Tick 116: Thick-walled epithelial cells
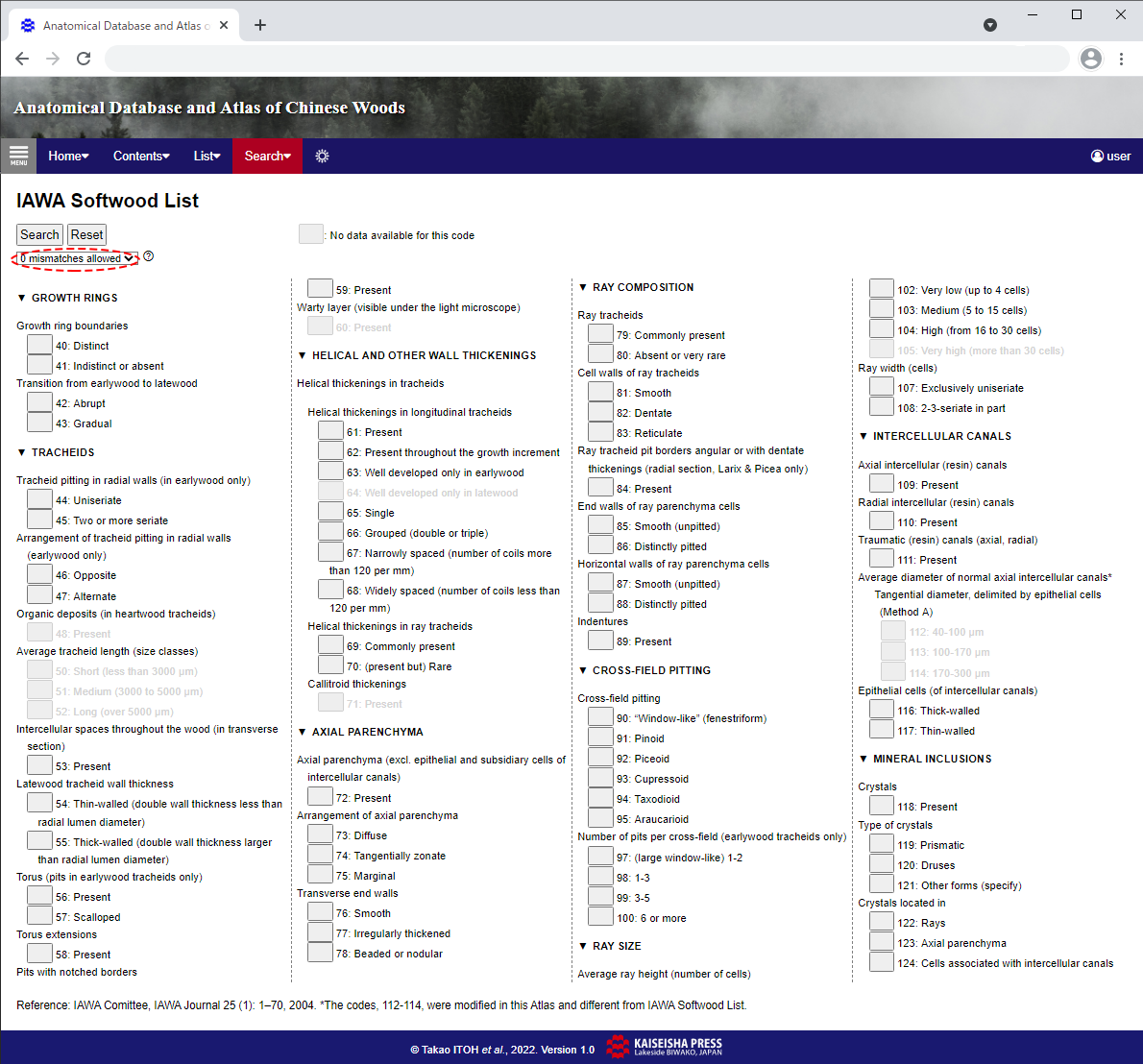Viewport: 1143px width, 1064px height. click(882, 709)
